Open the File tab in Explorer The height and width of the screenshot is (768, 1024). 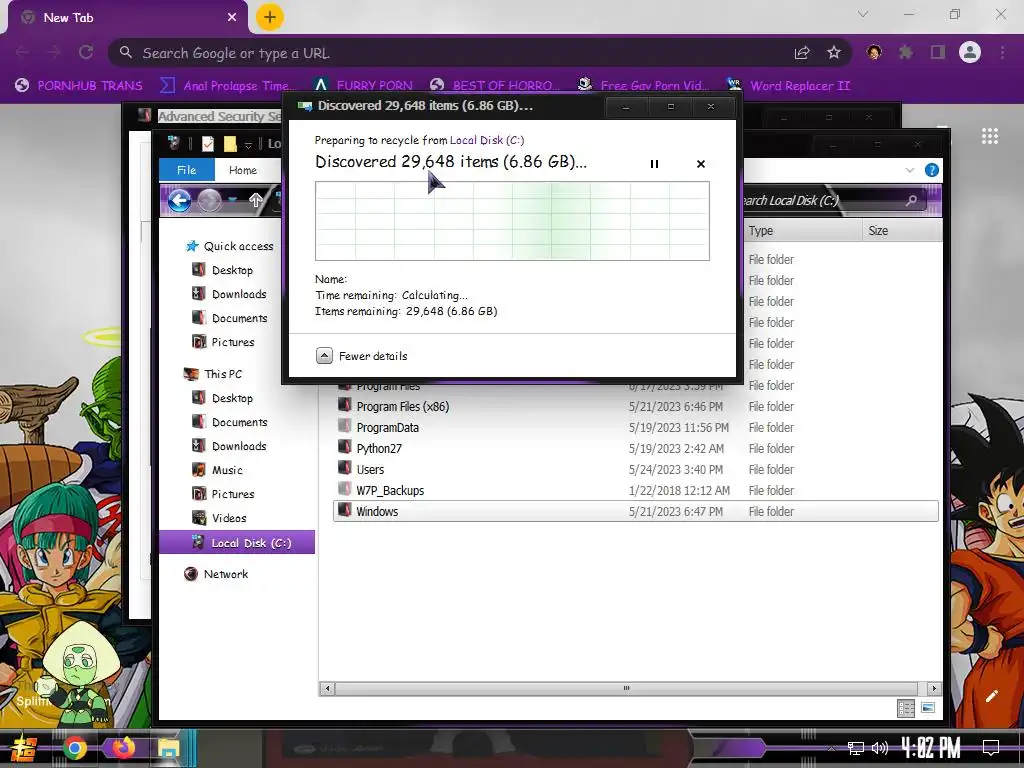tap(187, 170)
